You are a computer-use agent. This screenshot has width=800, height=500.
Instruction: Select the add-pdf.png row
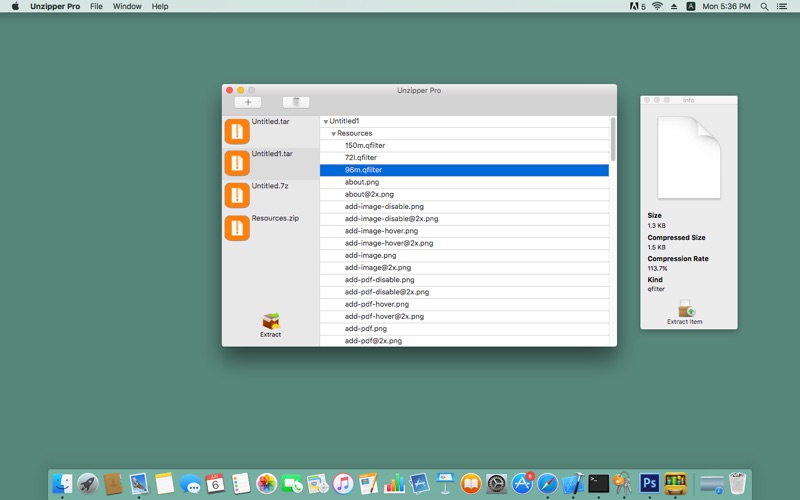click(x=464, y=329)
